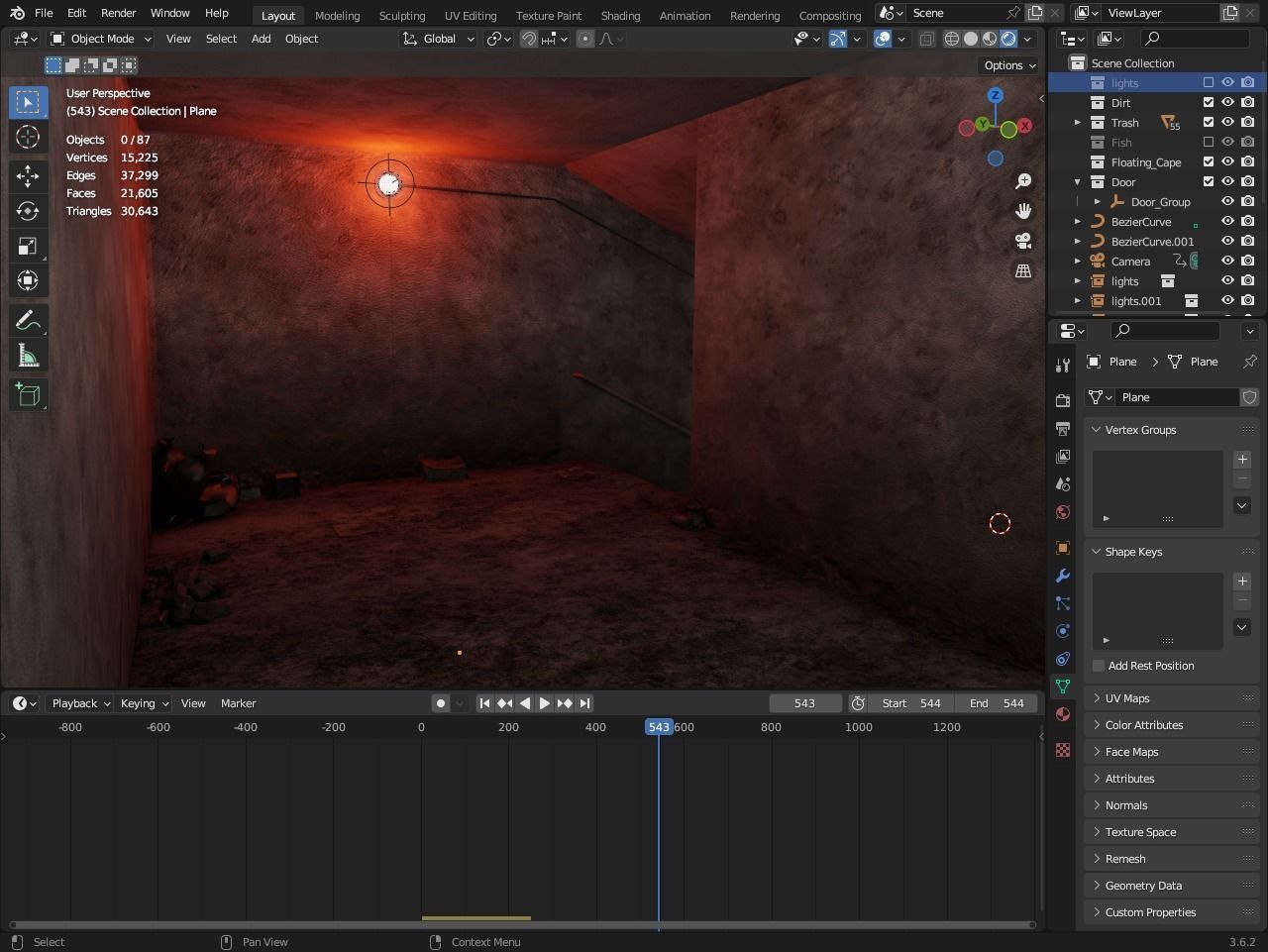The width and height of the screenshot is (1268, 952).
Task: Select the Add Cube tool
Action: pyautogui.click(x=28, y=395)
